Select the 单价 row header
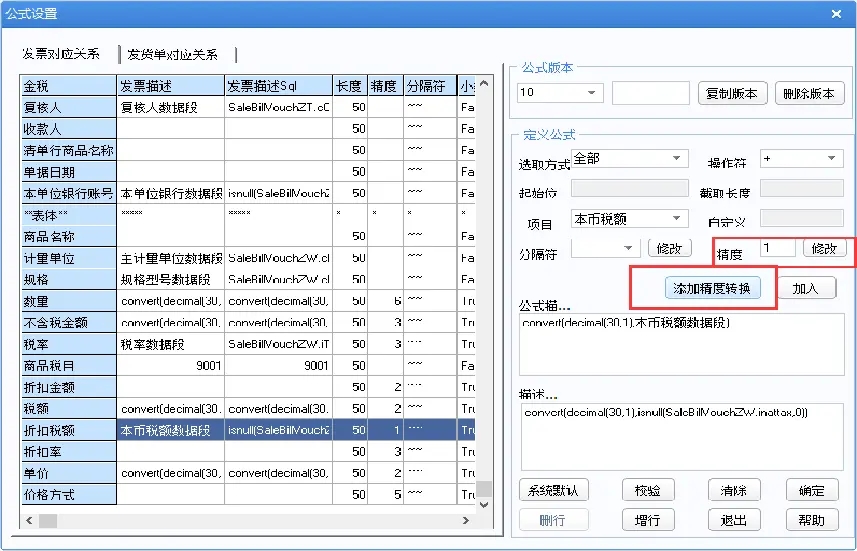 68,473
